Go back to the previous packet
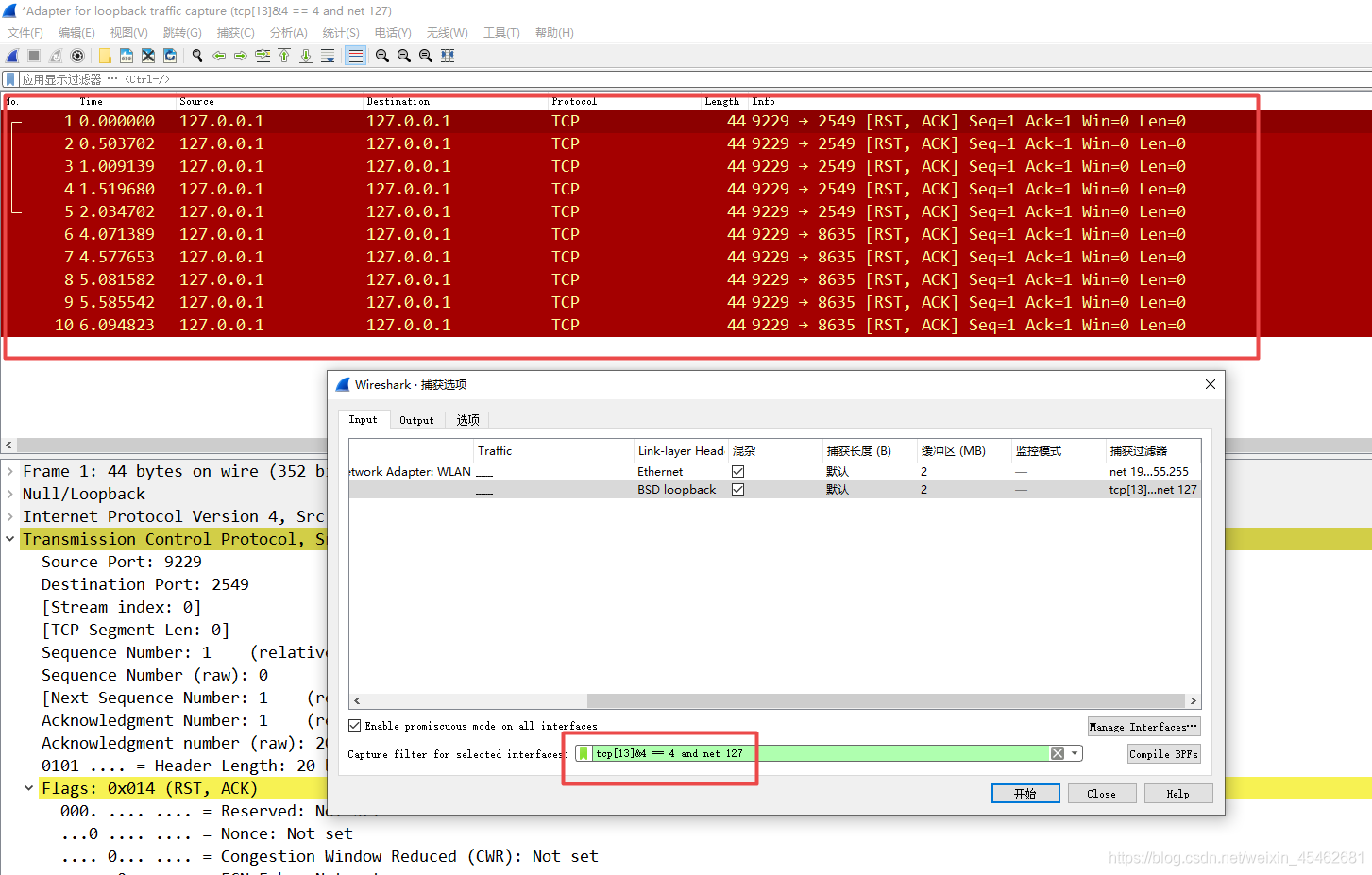The image size is (1372, 875). [219, 56]
